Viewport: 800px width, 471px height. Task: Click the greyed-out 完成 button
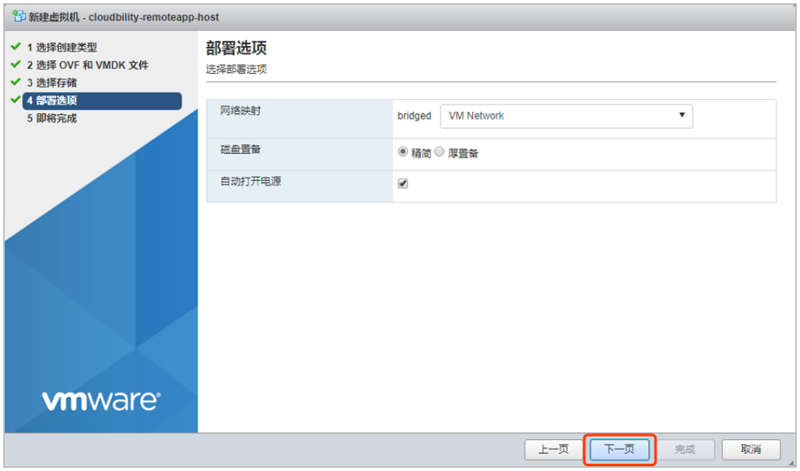coord(685,449)
